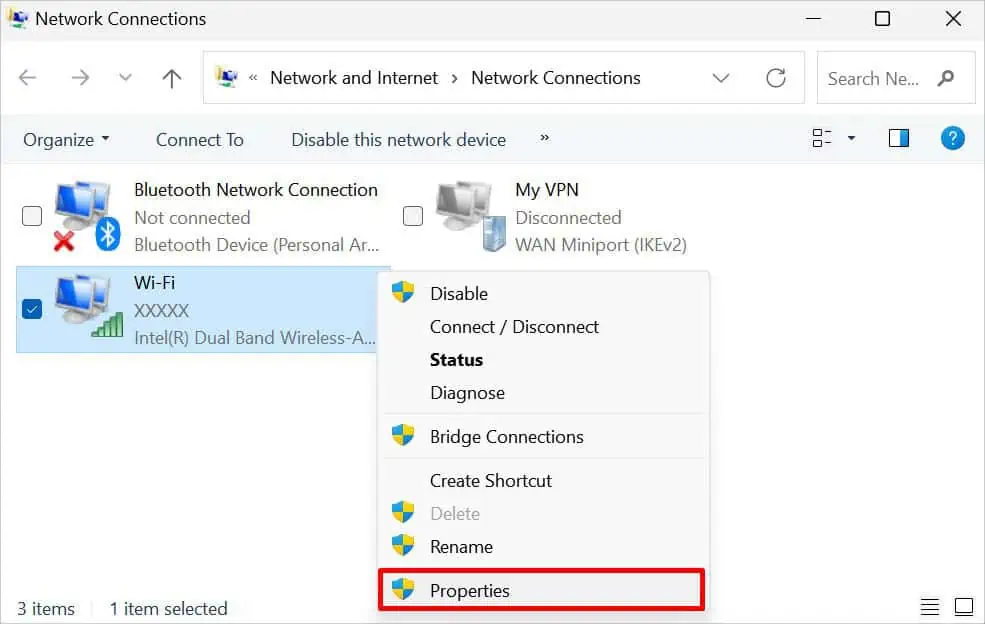Open the toolbar overflow chevron
Viewport: 985px width, 624px height.
click(543, 139)
